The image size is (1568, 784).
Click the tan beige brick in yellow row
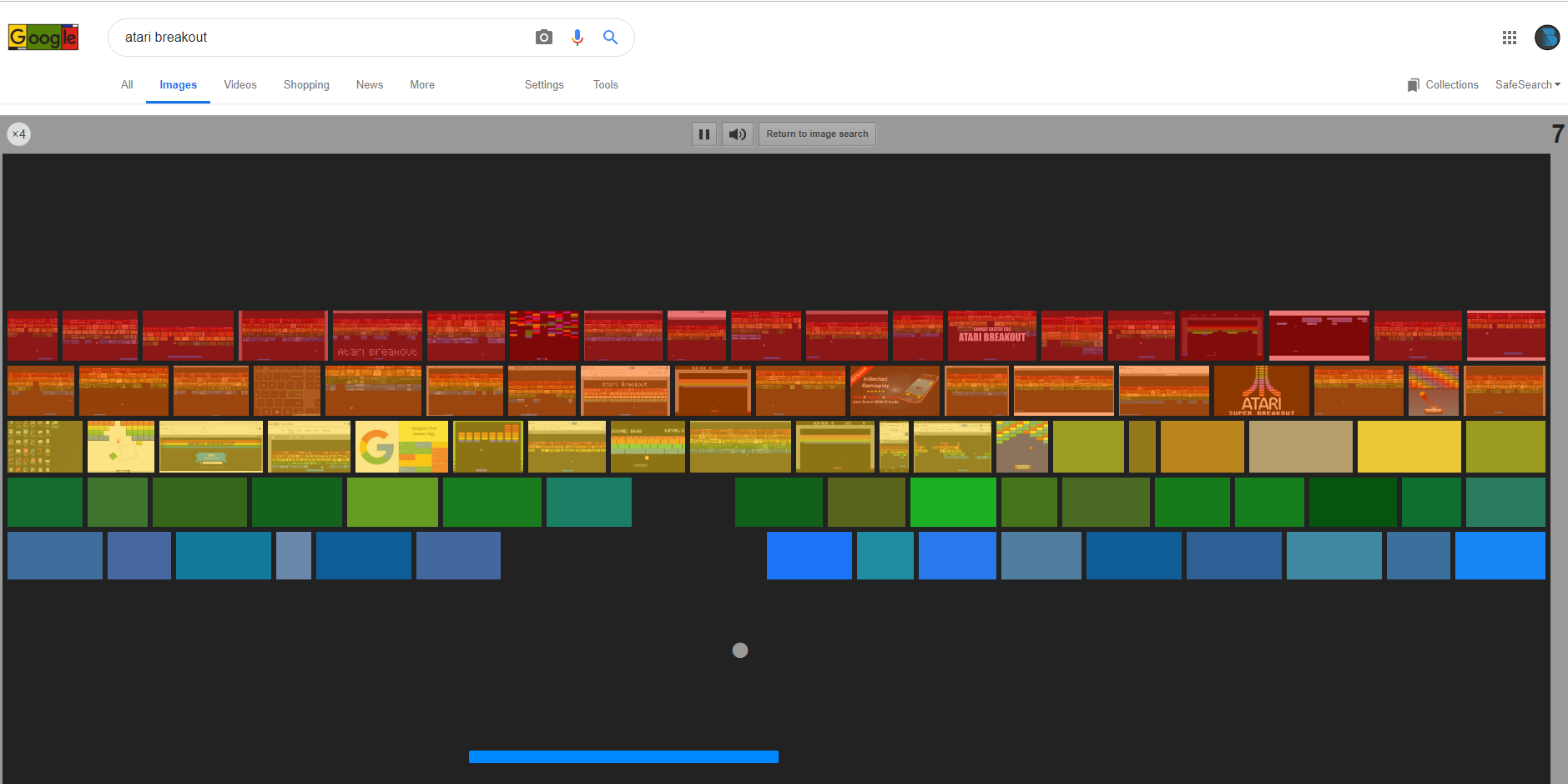(1301, 447)
